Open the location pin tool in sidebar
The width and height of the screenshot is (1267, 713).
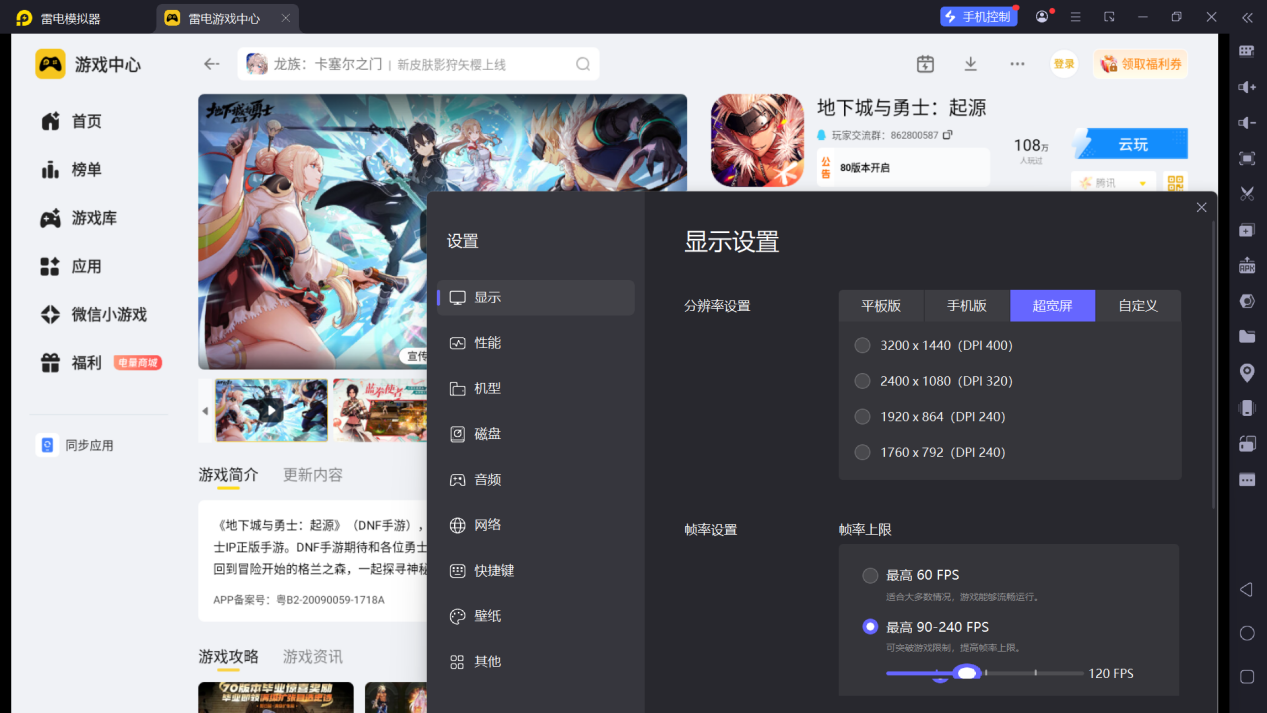pos(1247,372)
